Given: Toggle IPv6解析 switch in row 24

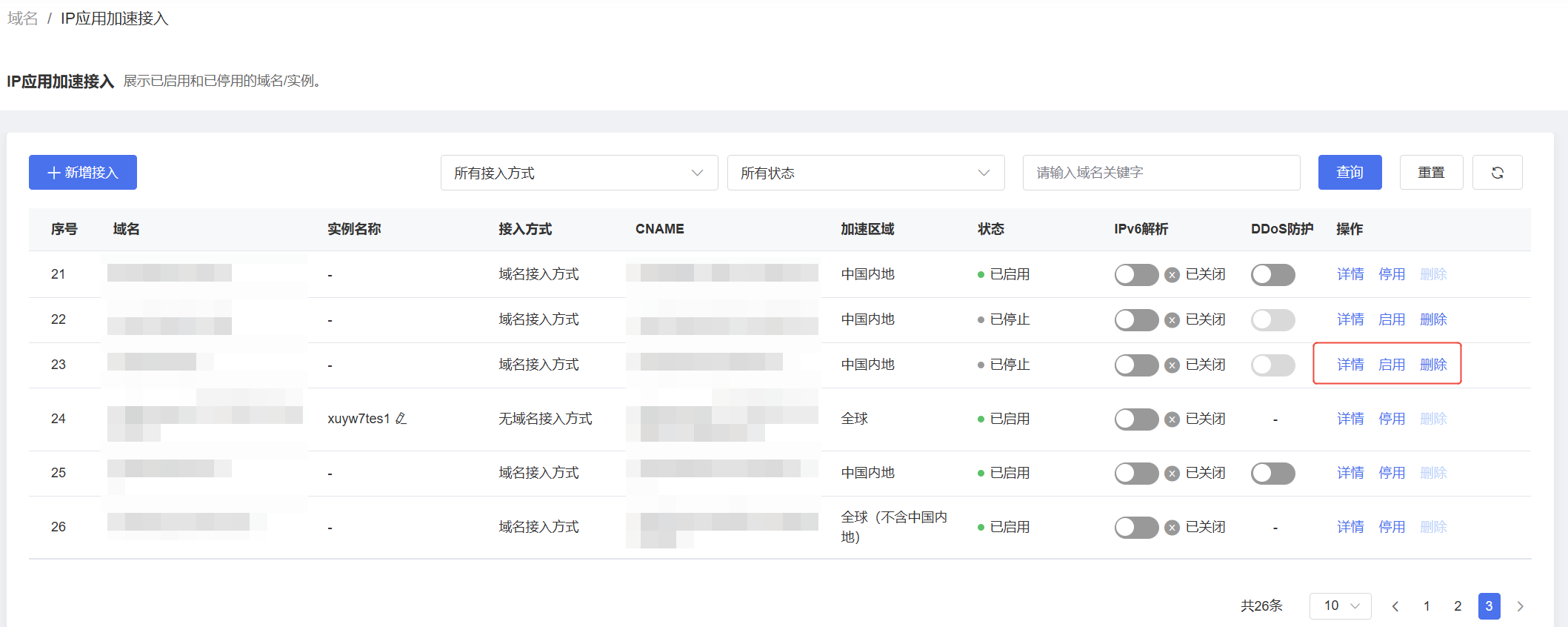Looking at the screenshot, I should (x=1136, y=419).
